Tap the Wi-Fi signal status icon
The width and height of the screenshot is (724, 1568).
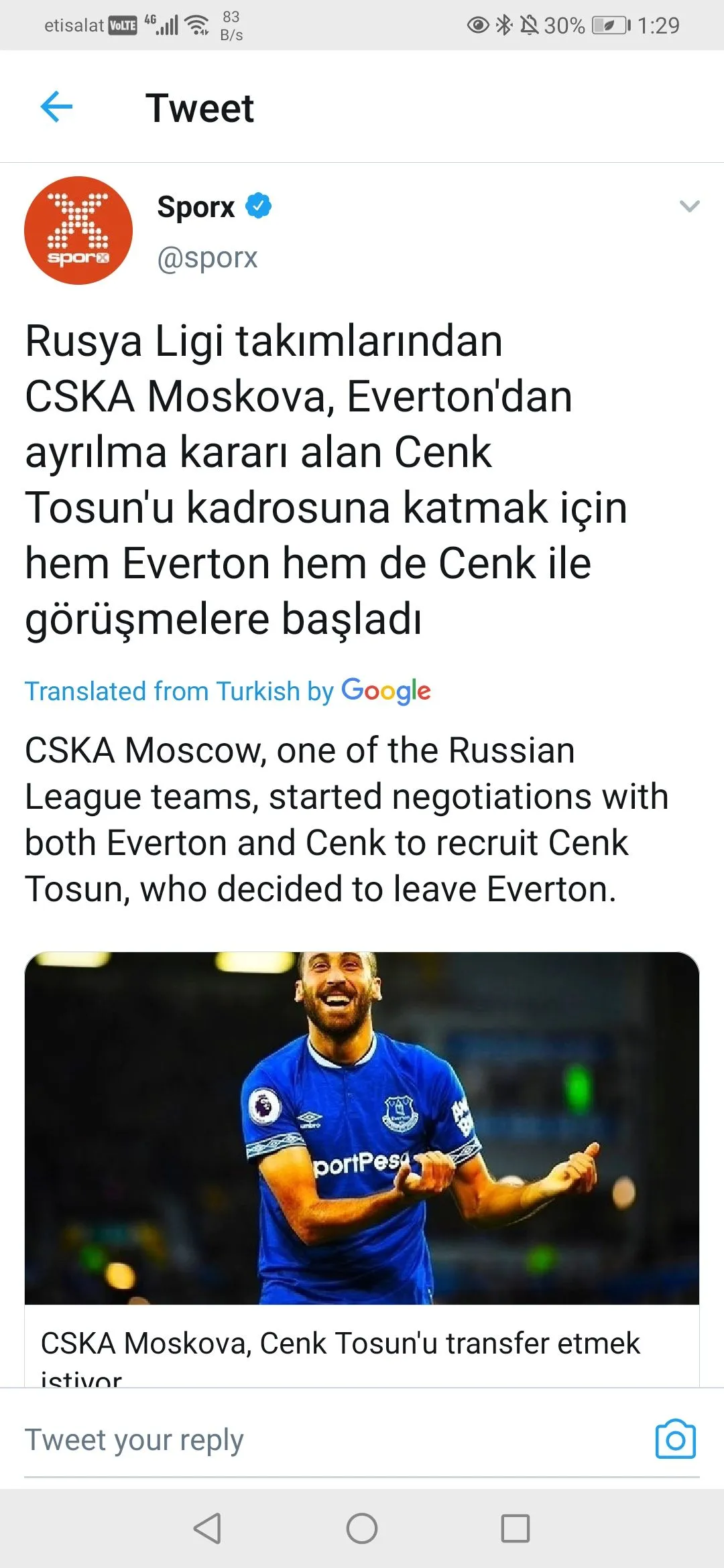[197, 25]
